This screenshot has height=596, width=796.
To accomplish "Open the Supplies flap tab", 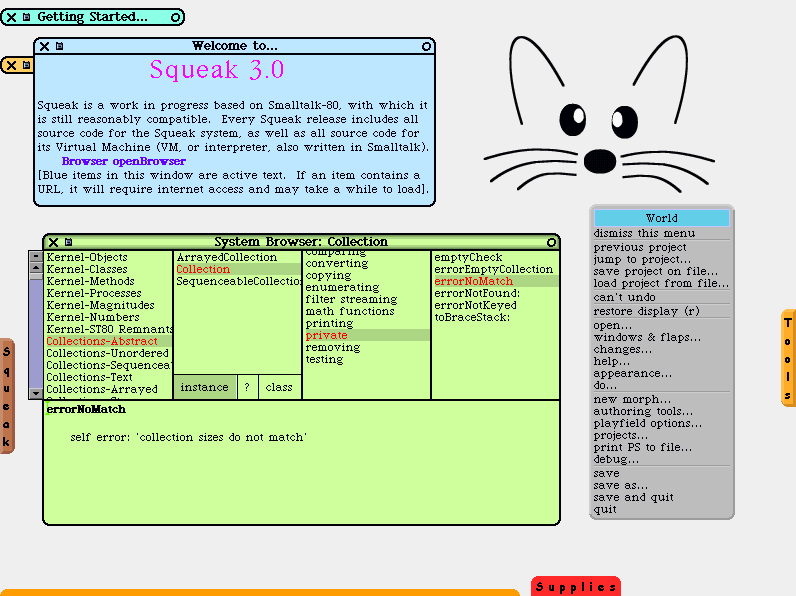I will point(576,586).
